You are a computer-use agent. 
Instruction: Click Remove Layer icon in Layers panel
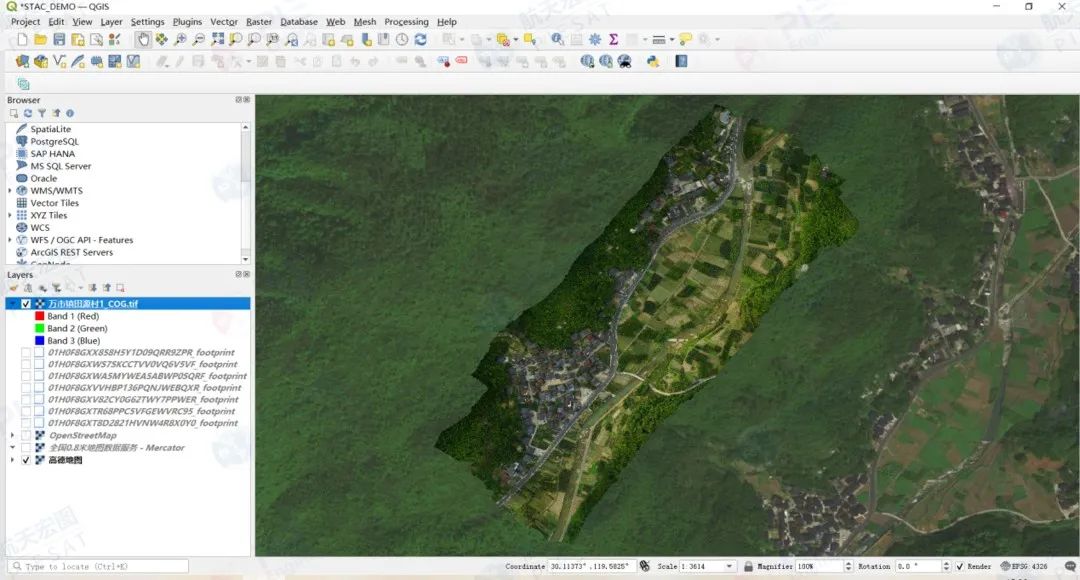[x=121, y=287]
